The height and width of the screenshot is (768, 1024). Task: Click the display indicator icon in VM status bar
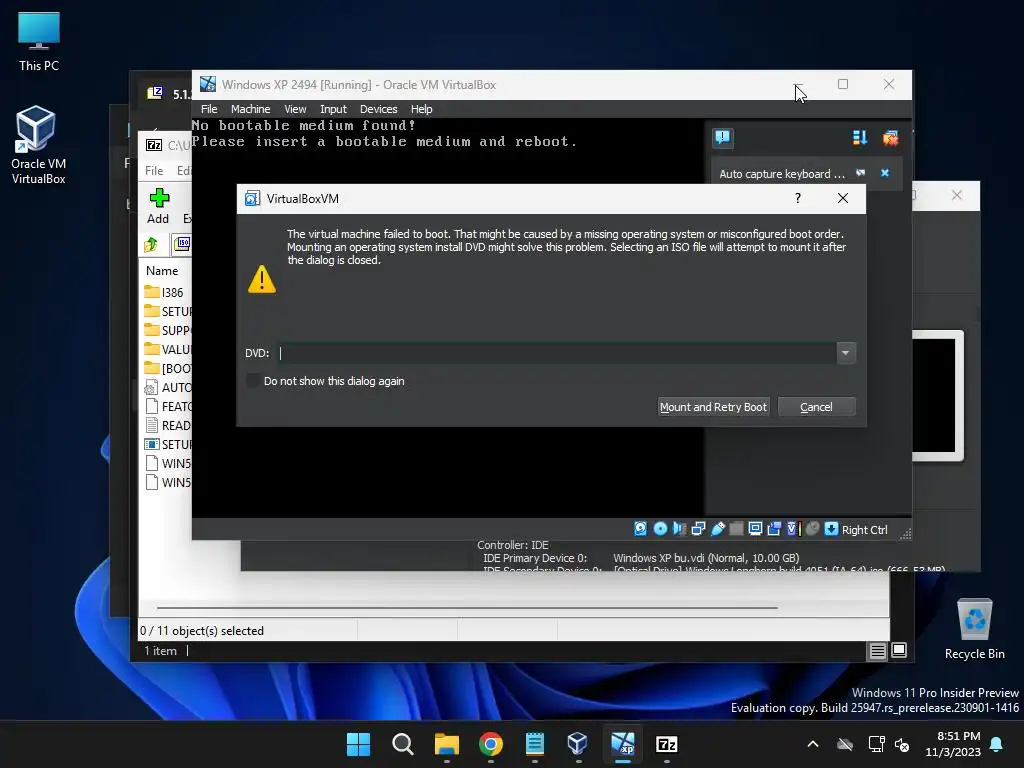tap(755, 529)
